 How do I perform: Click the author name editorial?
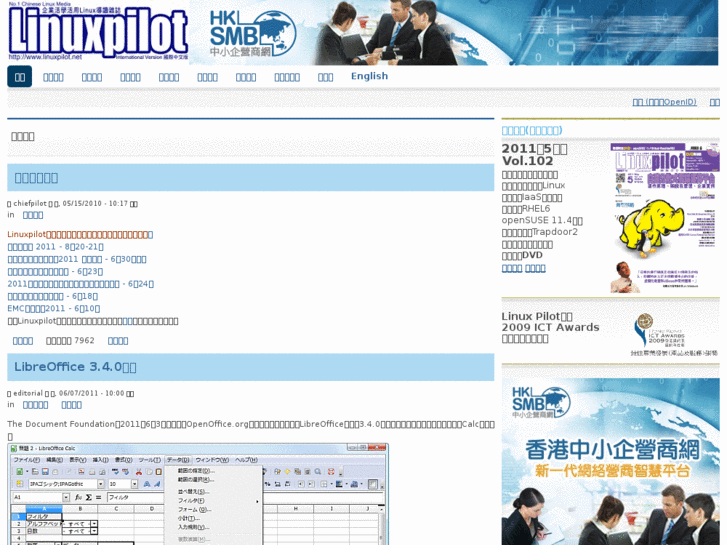pyautogui.click(x=28, y=393)
